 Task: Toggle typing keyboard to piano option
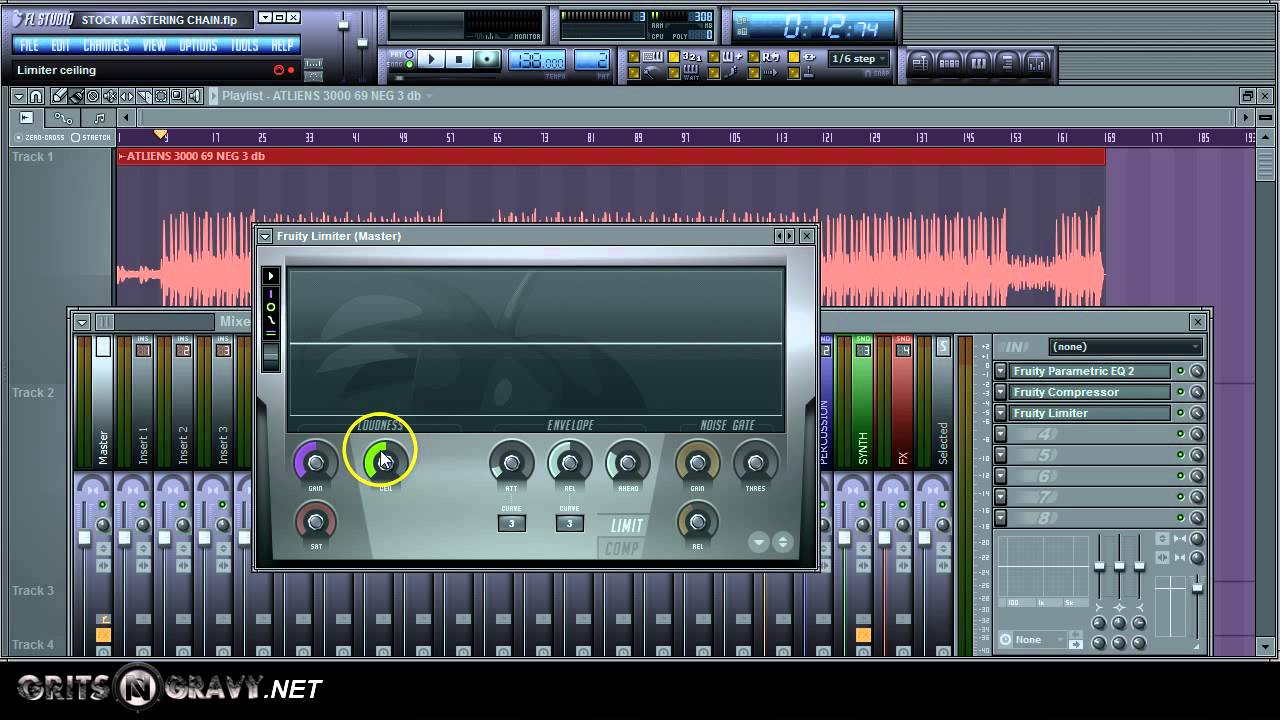coord(634,57)
